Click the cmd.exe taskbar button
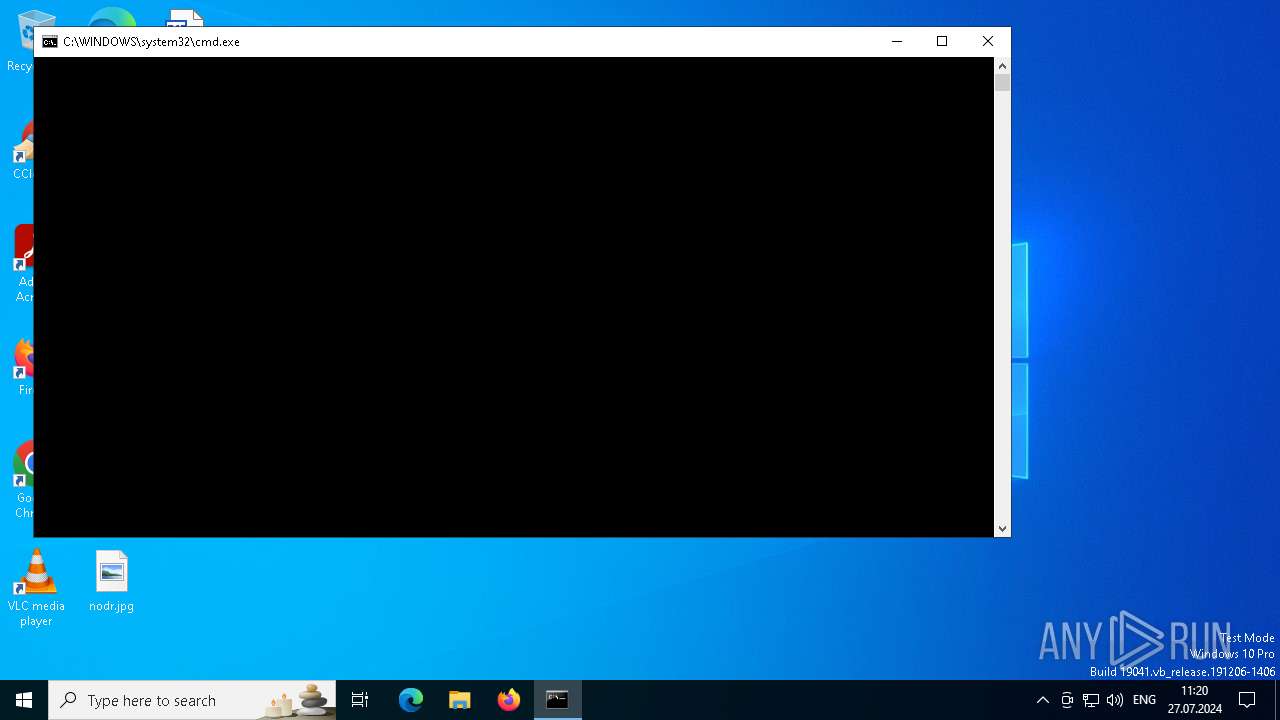Screen dimensions: 1280x720 pos(557,700)
